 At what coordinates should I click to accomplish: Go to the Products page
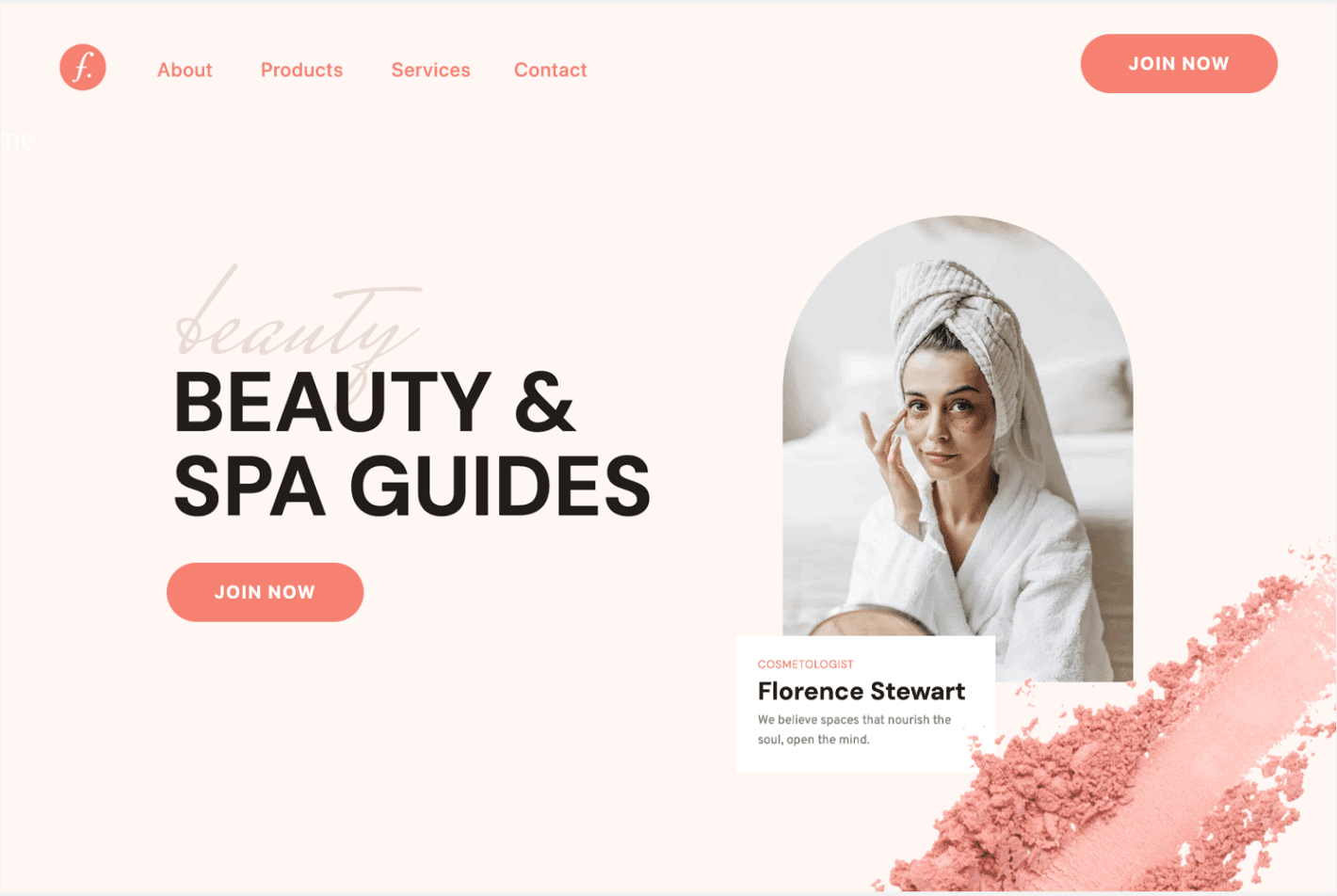pyautogui.click(x=301, y=71)
